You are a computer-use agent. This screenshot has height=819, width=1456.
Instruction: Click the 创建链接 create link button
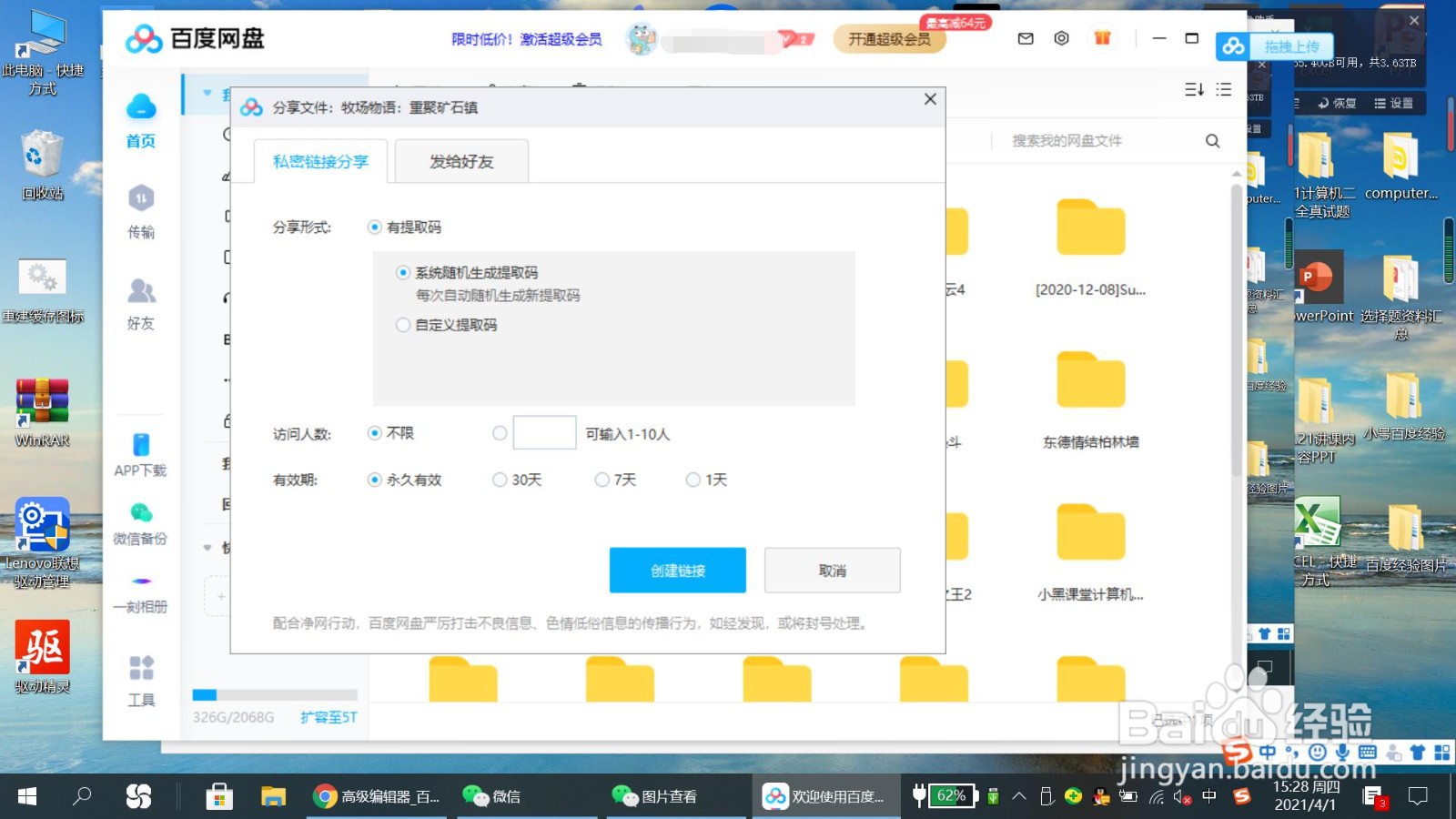677,570
